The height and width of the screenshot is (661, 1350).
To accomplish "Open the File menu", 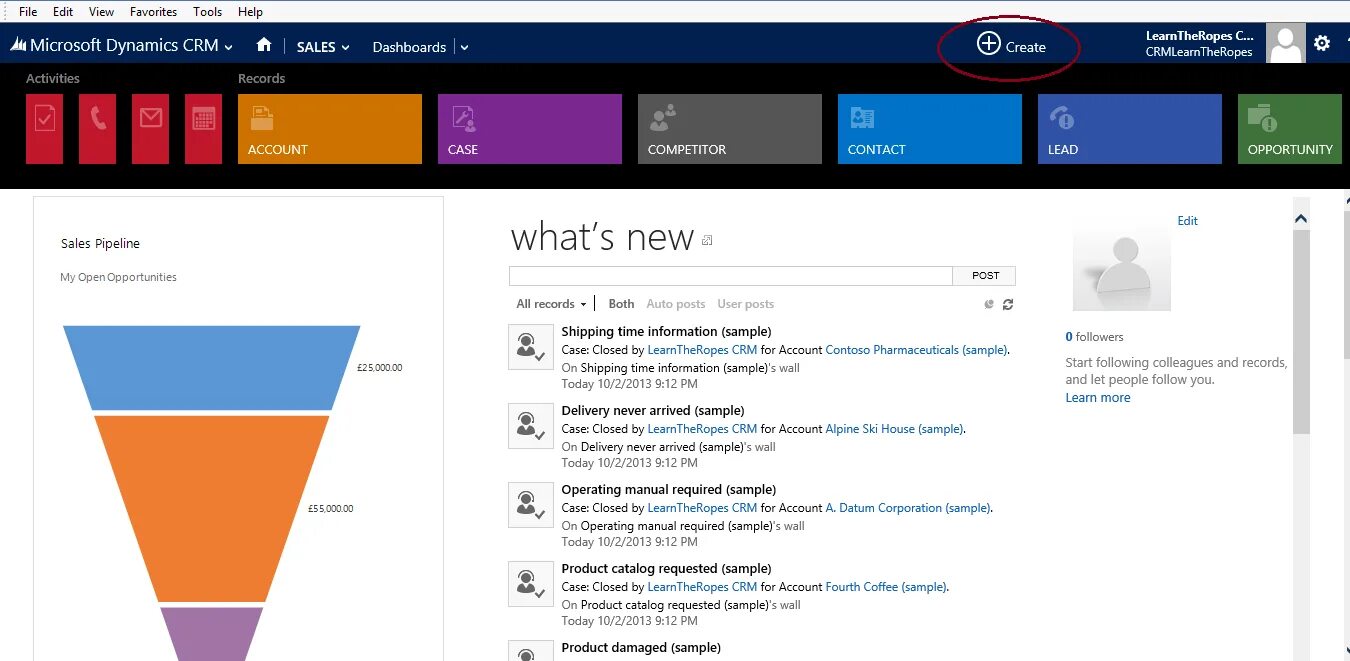I will pyautogui.click(x=28, y=12).
